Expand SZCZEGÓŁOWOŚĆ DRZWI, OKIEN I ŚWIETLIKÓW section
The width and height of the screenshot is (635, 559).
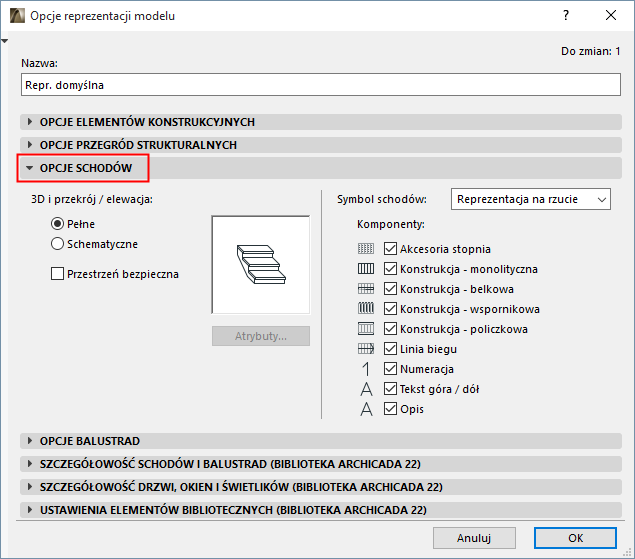tap(321, 487)
